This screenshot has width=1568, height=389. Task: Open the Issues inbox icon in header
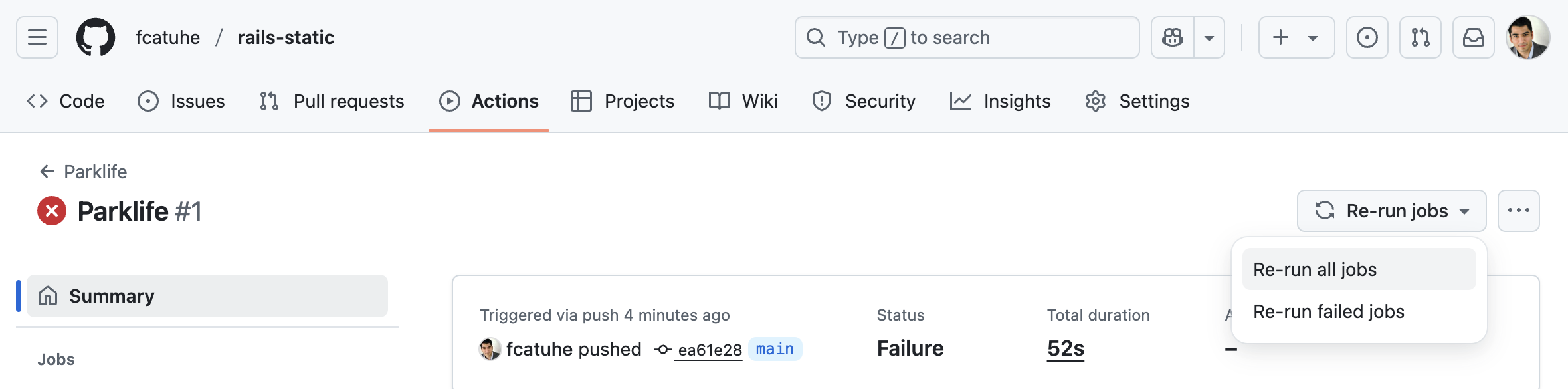point(1367,37)
